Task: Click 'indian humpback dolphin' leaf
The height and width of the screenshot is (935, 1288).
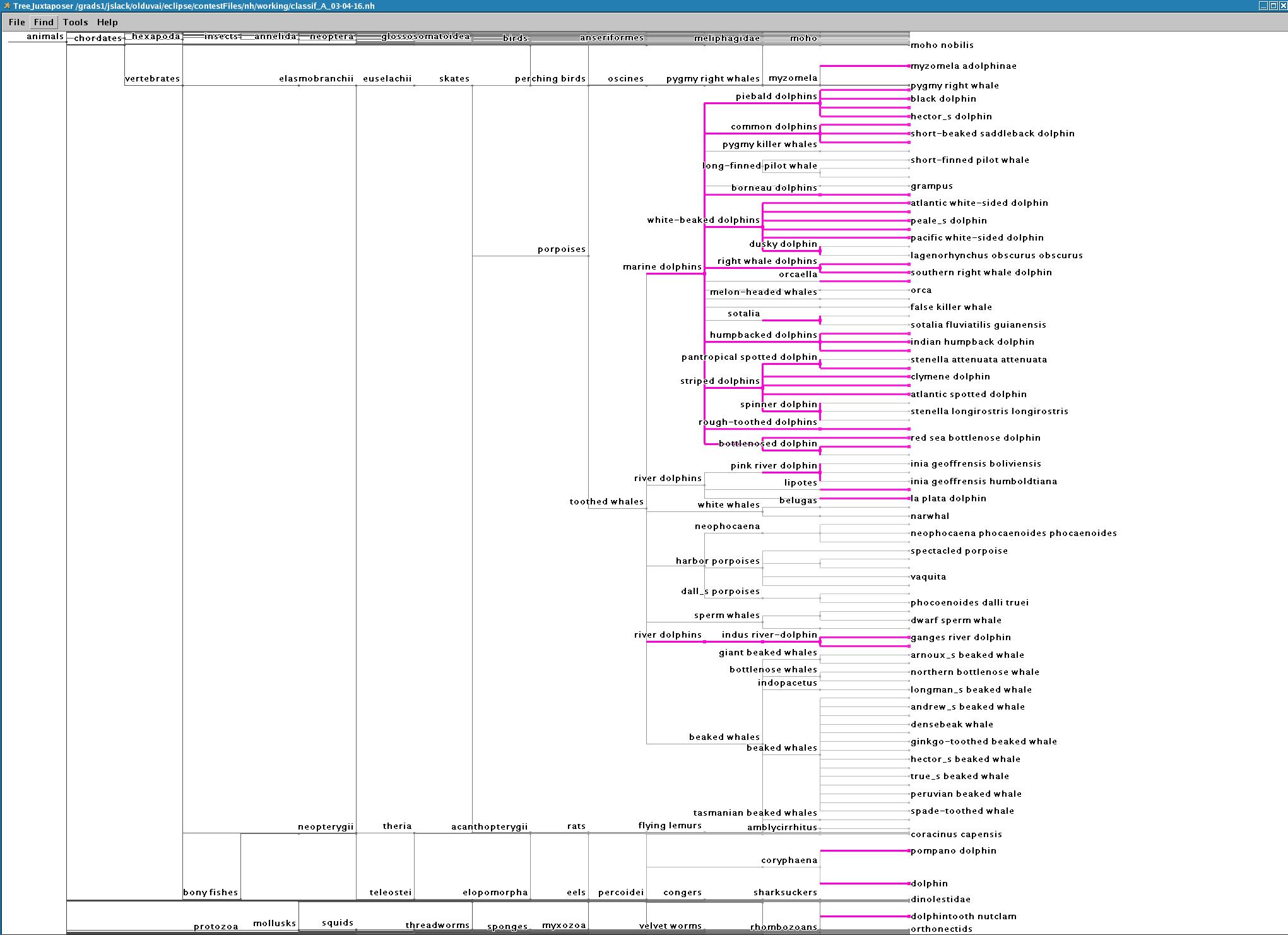Action: pos(972,342)
